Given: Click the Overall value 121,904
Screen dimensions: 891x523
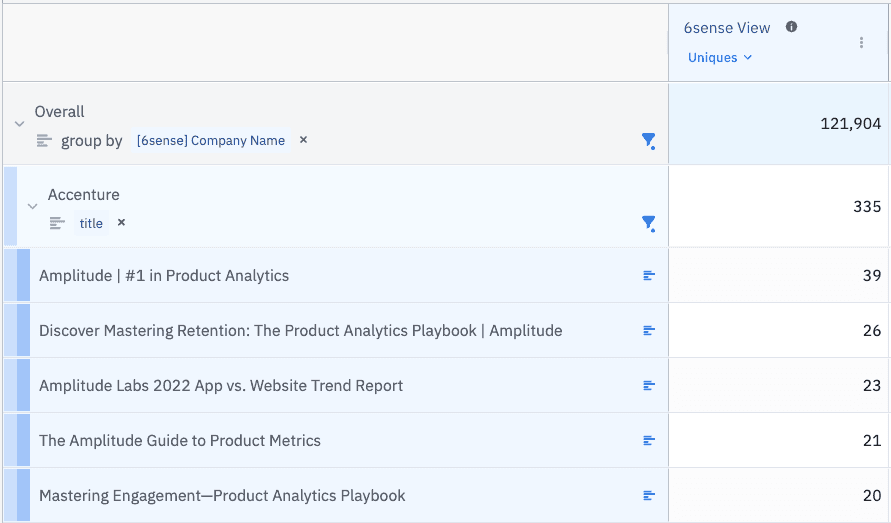Looking at the screenshot, I should click(851, 124).
